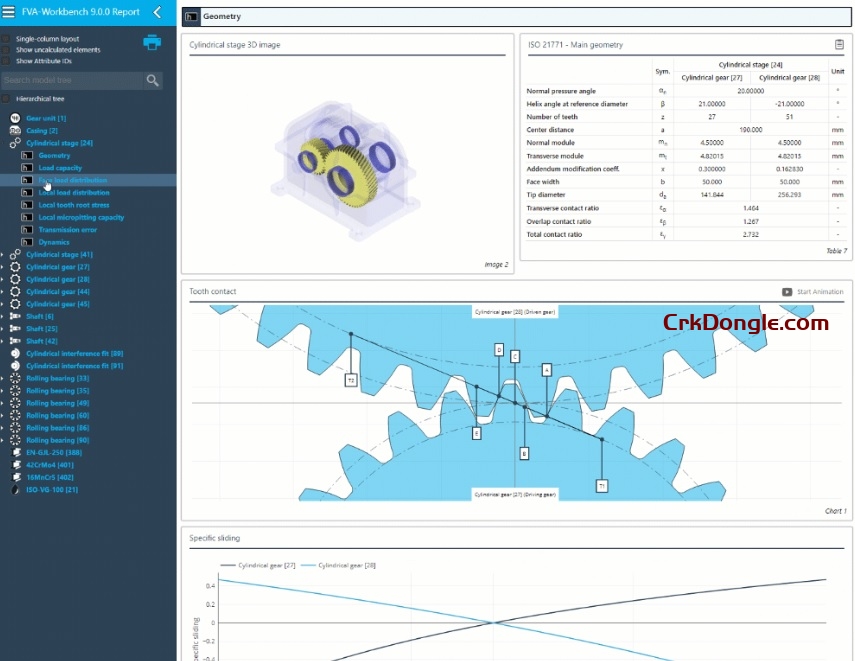
Task: Open the hamburger menu
Action: coord(8,14)
